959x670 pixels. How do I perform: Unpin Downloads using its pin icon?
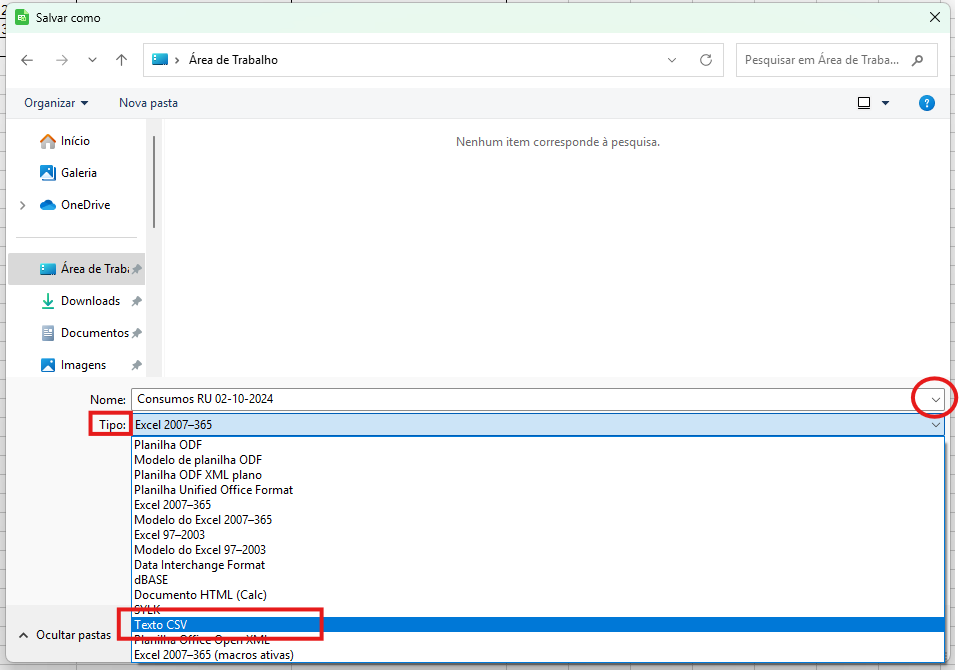click(136, 301)
